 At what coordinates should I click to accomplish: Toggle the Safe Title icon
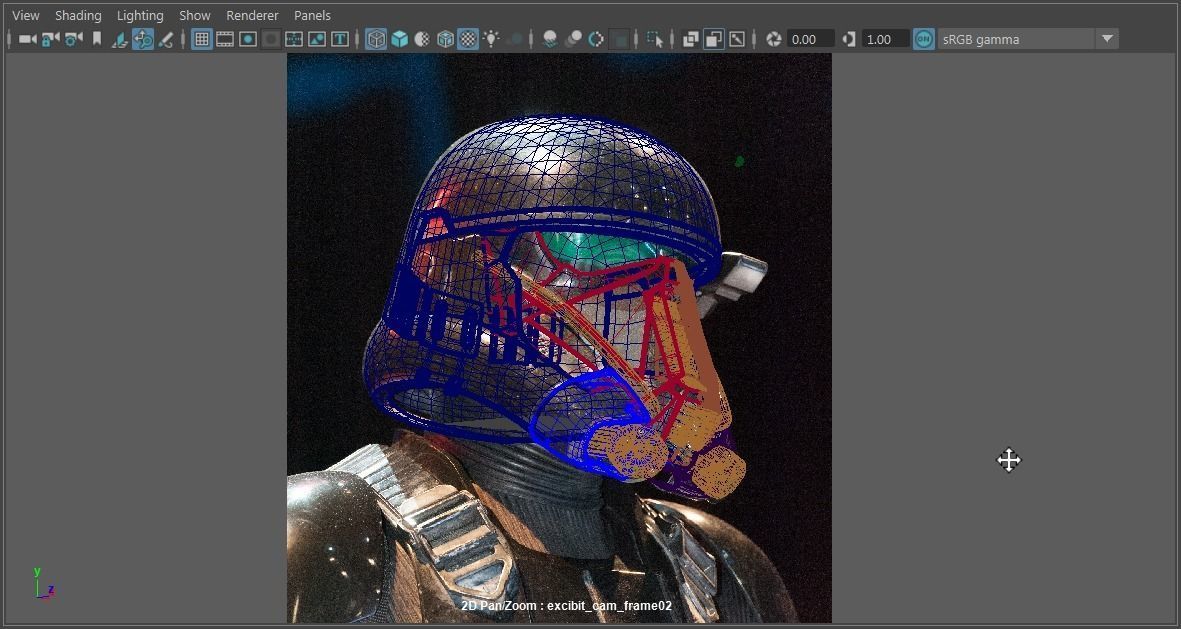pos(340,39)
